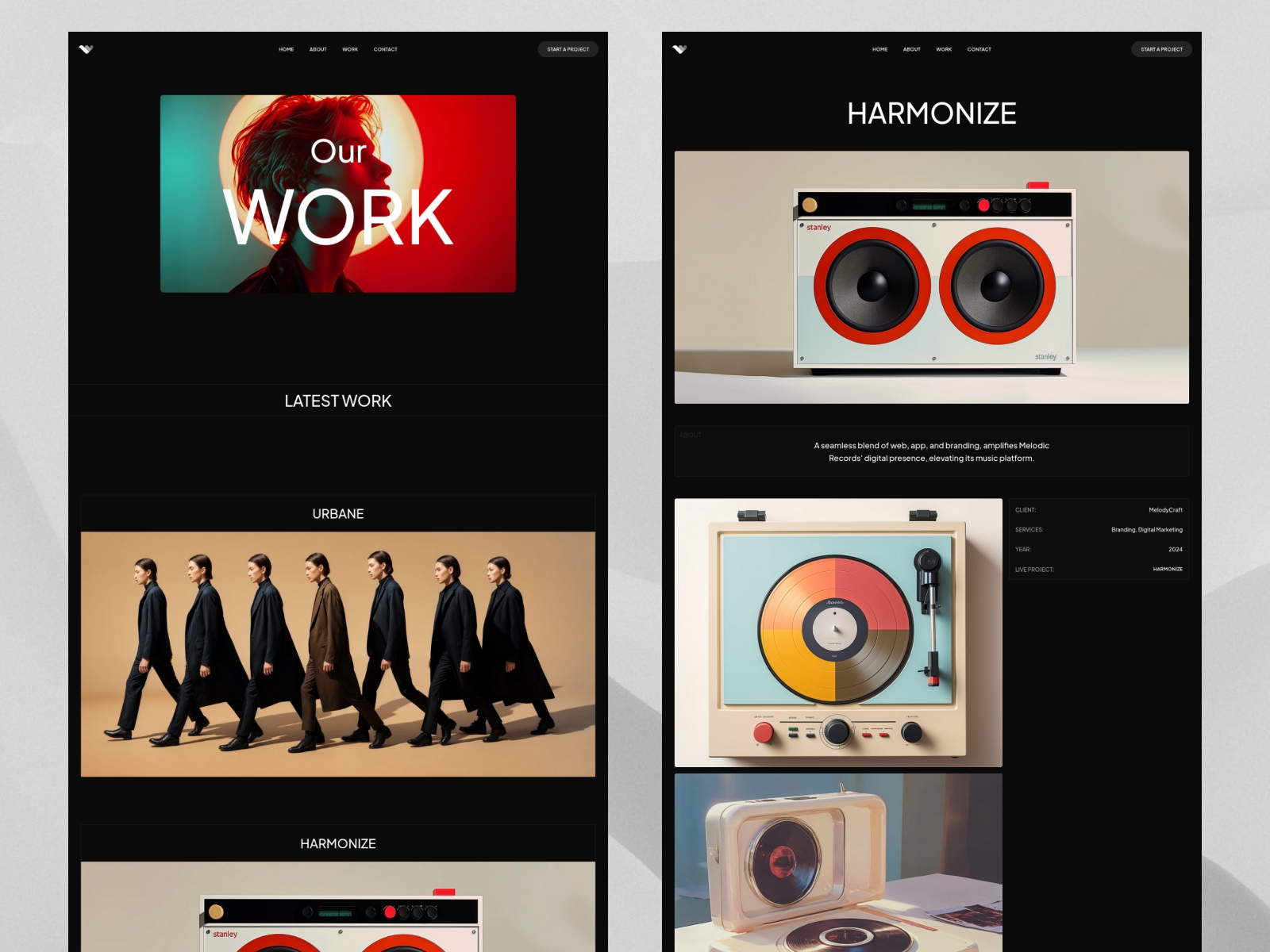This screenshot has height=952, width=1270.
Task: Open the Urbane project title link
Action: click(x=338, y=514)
